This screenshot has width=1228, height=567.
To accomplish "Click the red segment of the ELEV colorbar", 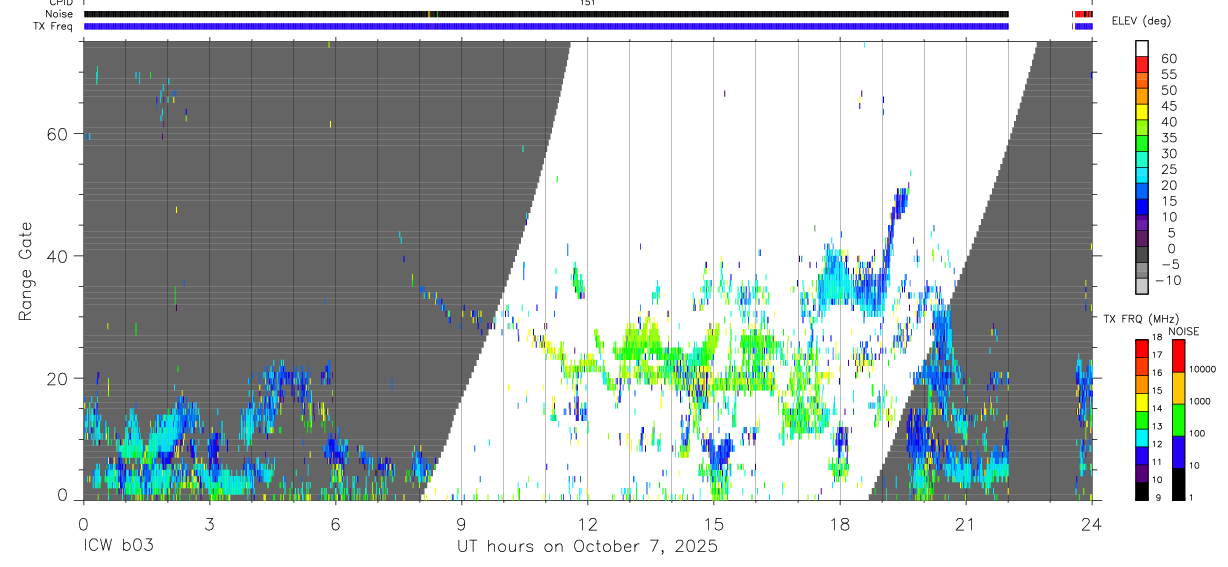I will tap(1142, 64).
